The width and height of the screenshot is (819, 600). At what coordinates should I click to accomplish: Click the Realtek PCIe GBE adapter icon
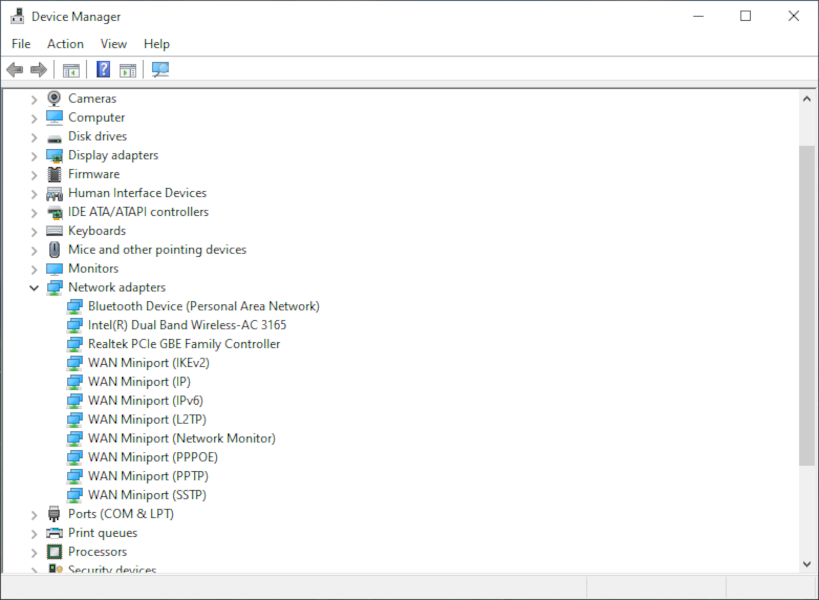tap(75, 344)
